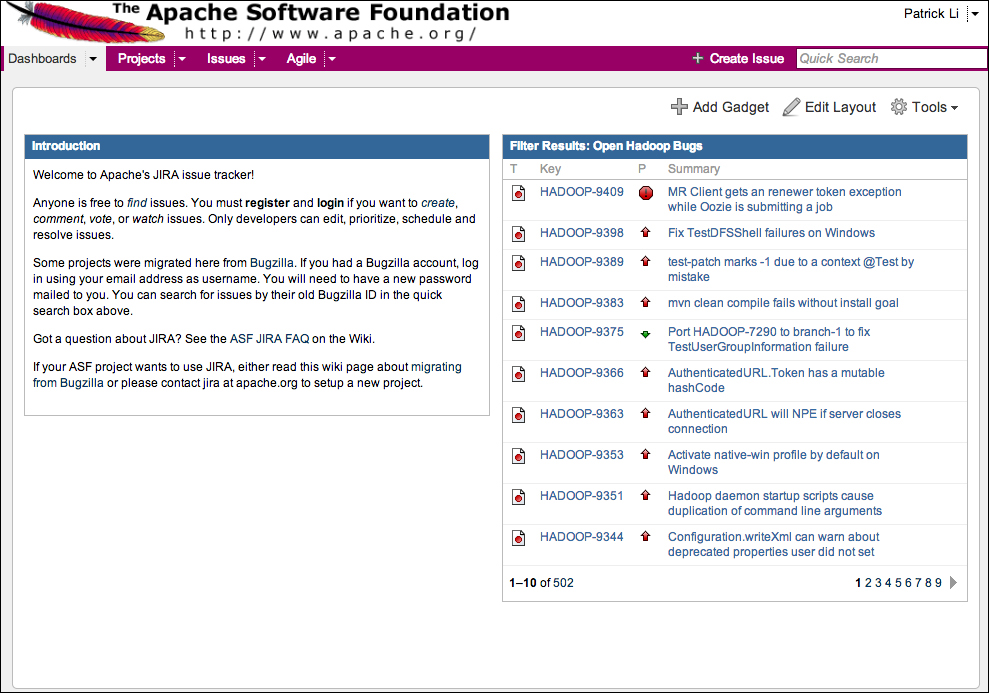Image resolution: width=989 pixels, height=693 pixels.
Task: Open issue key HADOOP-9363
Action: pos(582,414)
